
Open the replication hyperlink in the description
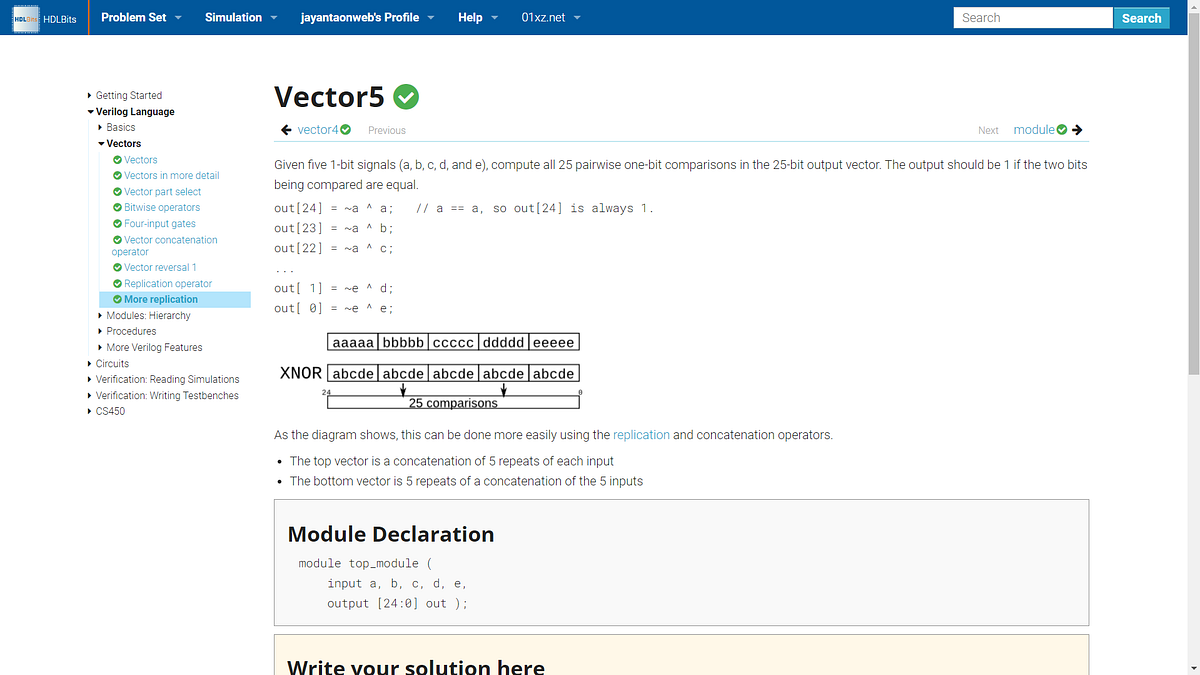click(641, 435)
